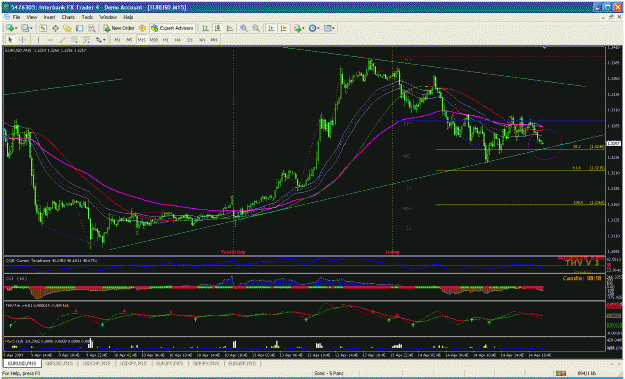
Task: Switch chart to candlesticks style
Action: click(x=217, y=28)
